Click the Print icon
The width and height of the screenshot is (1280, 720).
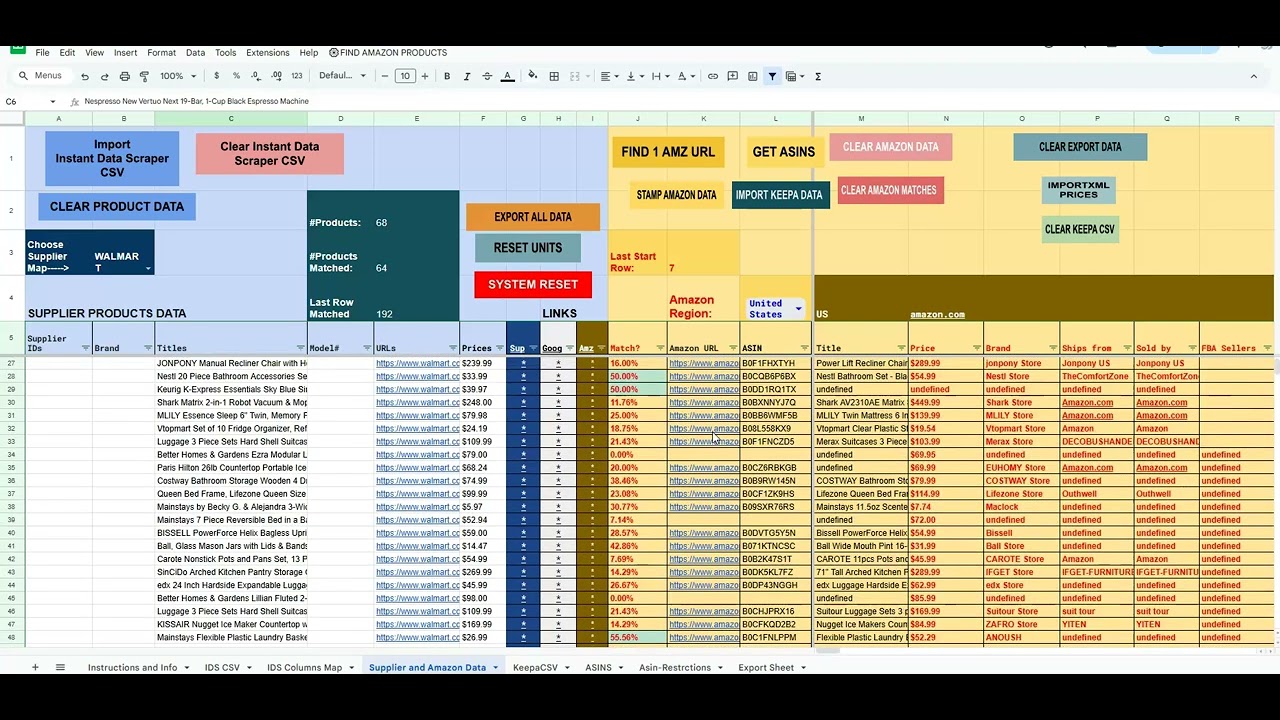(124, 76)
